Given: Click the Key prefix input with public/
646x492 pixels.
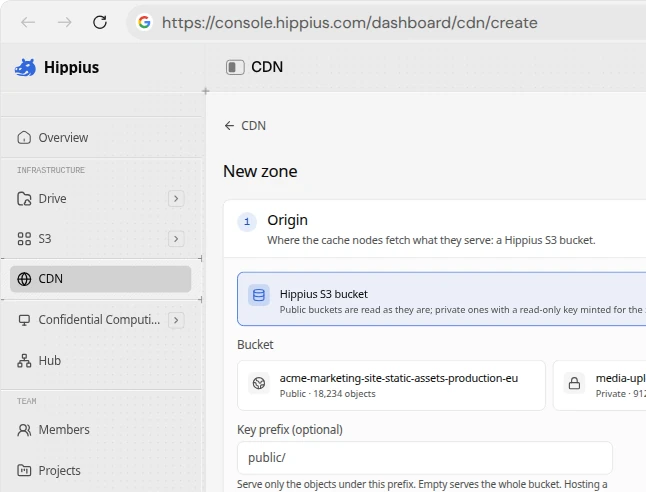Looking at the screenshot, I should (425, 458).
